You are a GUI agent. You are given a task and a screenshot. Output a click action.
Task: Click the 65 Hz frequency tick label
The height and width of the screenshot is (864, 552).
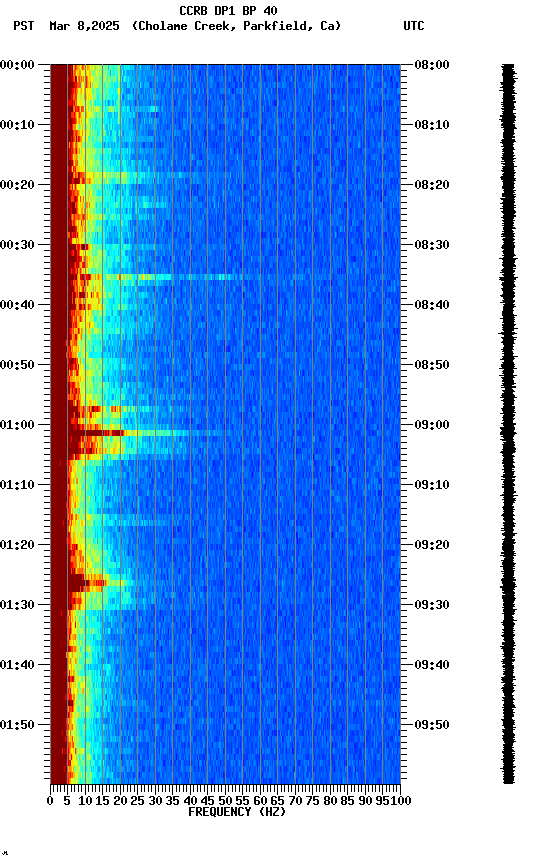coord(277,801)
